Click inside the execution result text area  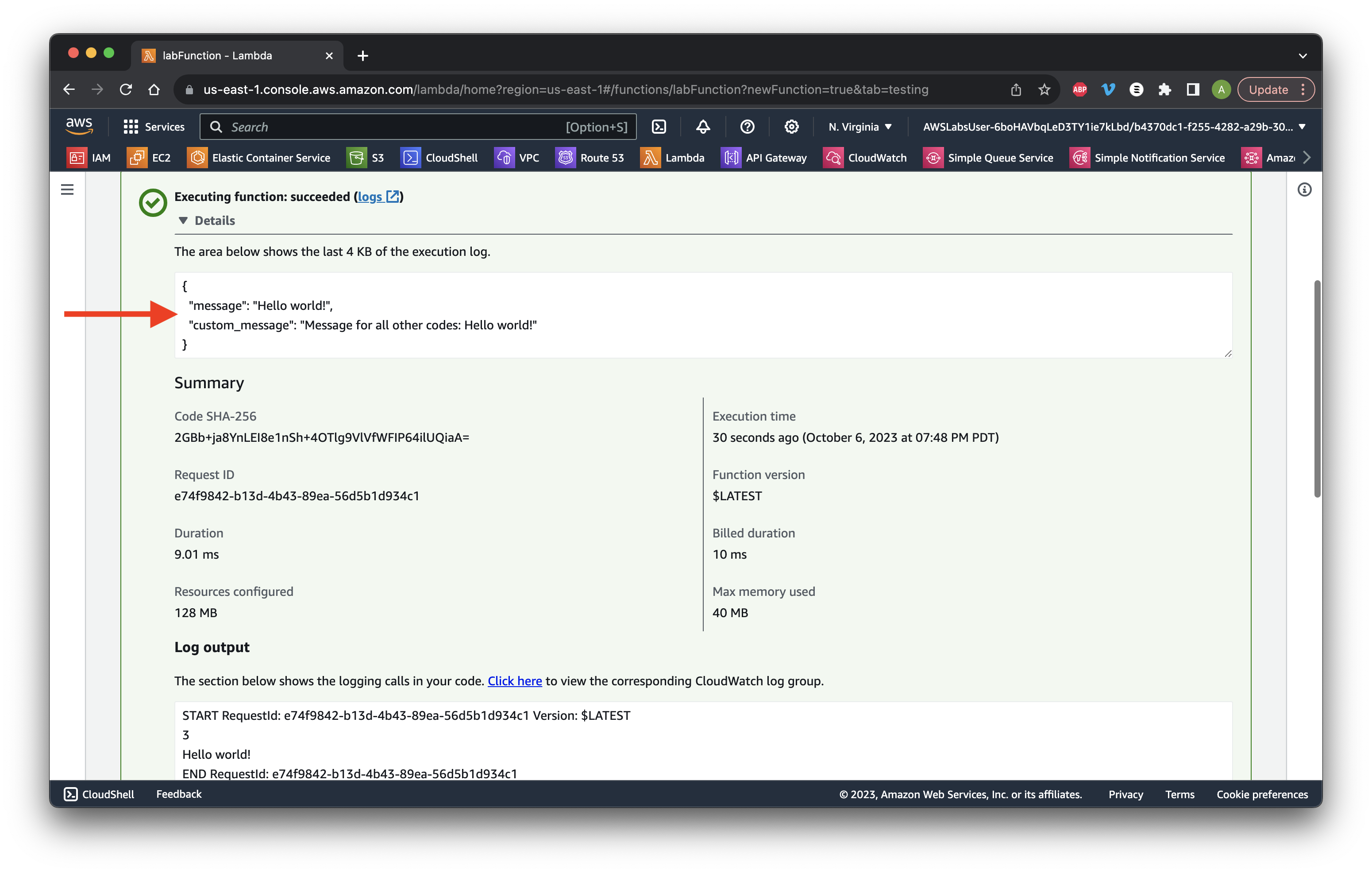coord(703,315)
